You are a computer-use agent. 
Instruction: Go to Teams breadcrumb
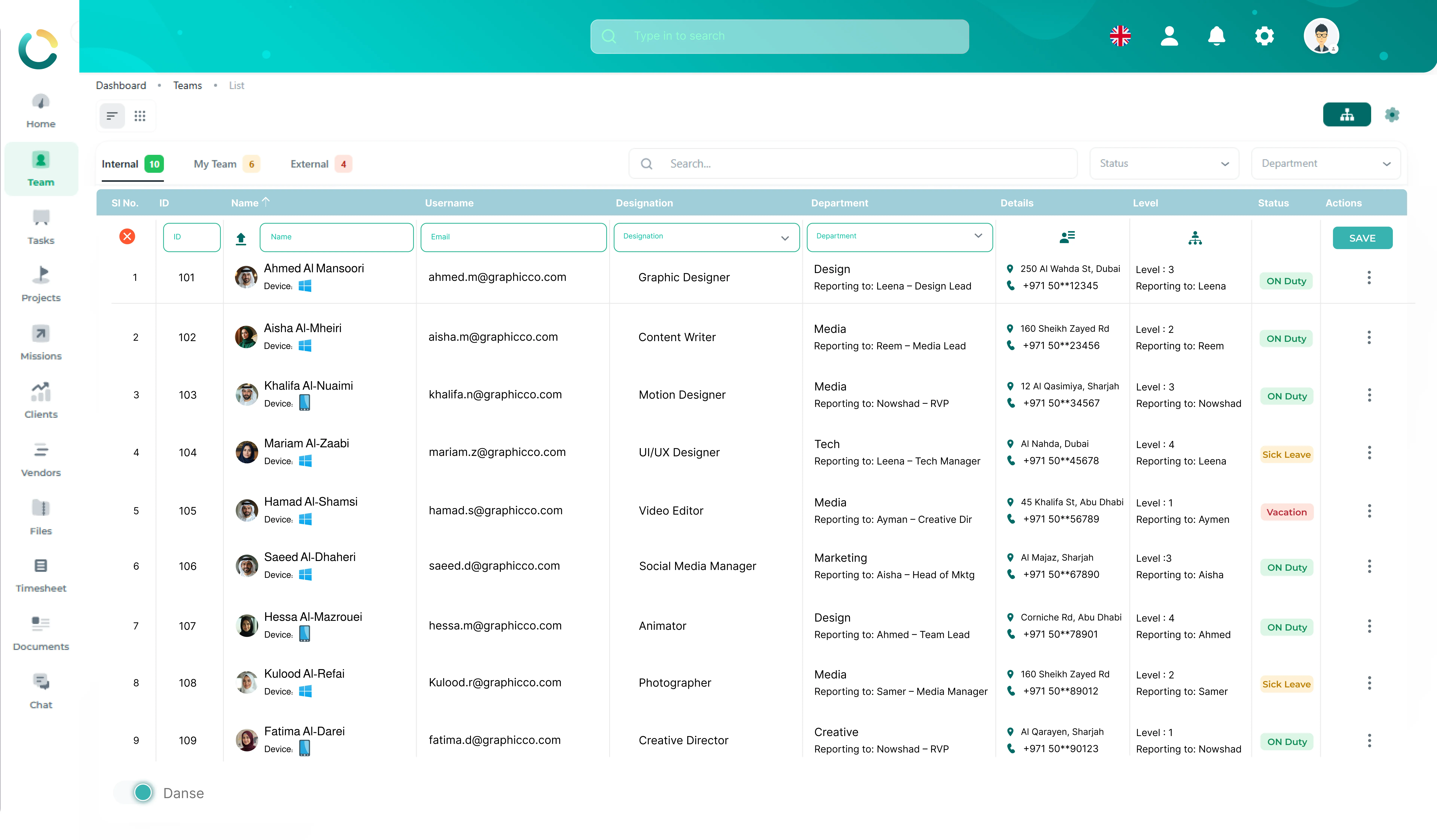point(188,85)
